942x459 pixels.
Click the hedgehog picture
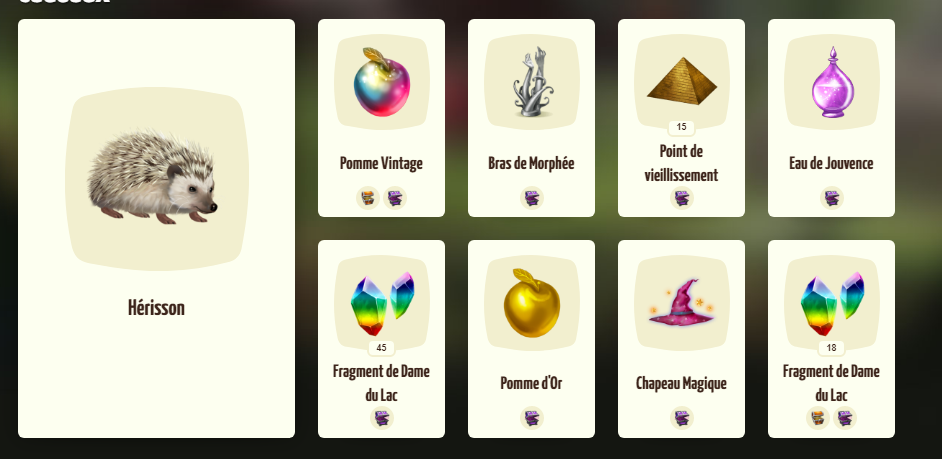tap(152, 177)
